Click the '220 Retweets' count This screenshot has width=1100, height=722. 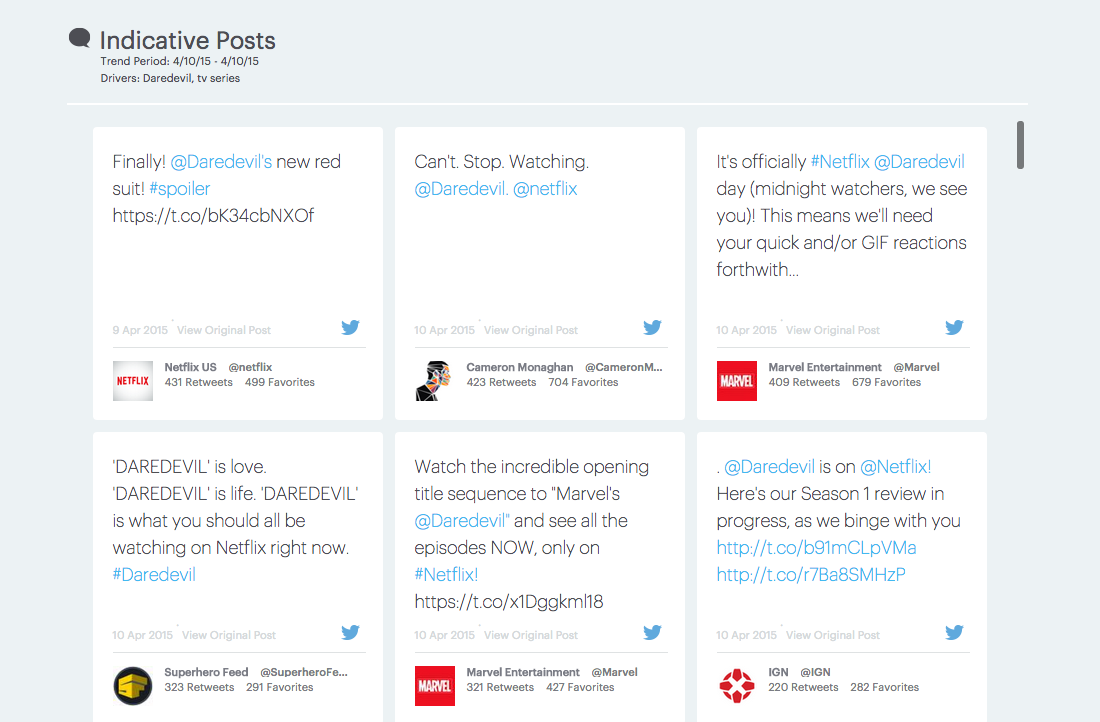click(x=803, y=688)
